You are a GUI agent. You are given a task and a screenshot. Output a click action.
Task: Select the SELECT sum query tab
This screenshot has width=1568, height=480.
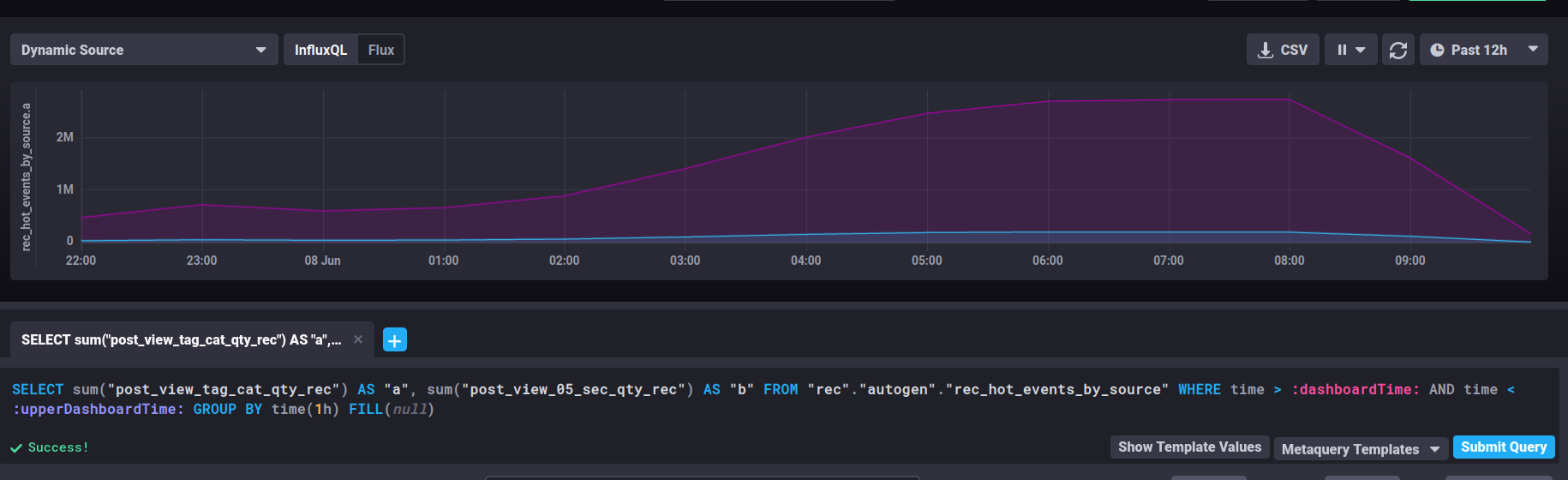[x=181, y=339]
